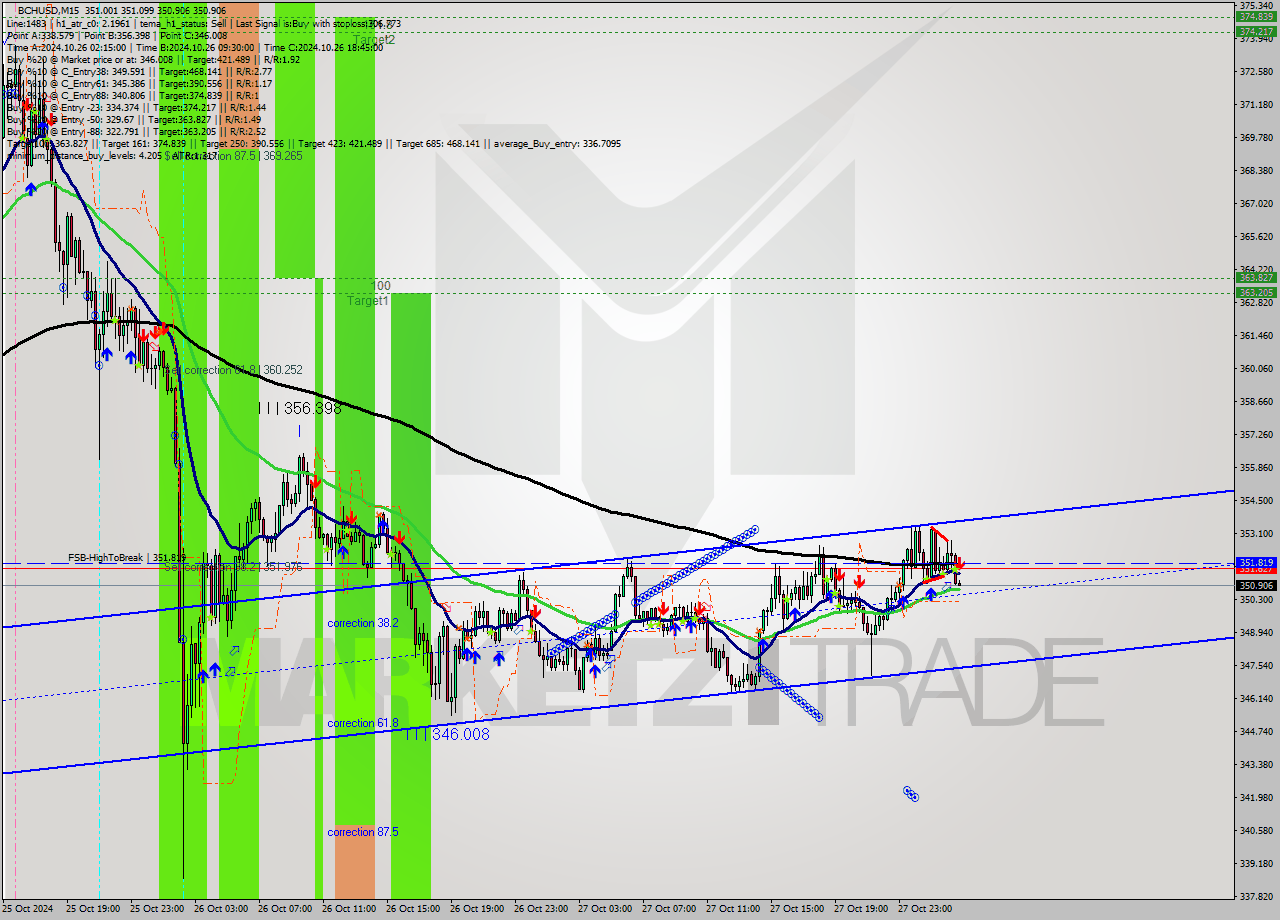Click the blue 351.819 price tag
1280x920 pixels.
coord(1256,562)
